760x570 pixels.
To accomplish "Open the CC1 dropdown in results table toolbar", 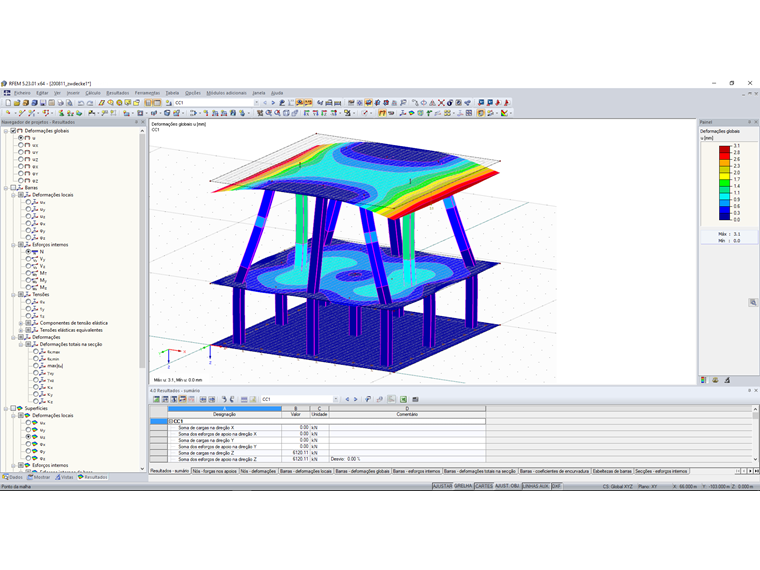I will 335,399.
